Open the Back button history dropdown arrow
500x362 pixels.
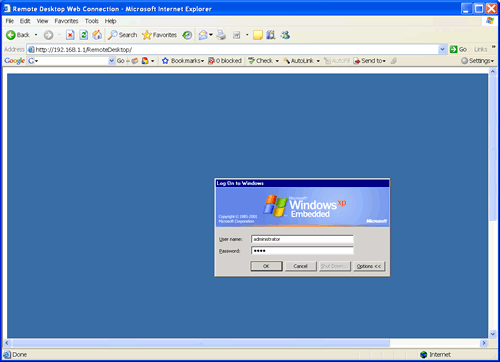point(36,35)
